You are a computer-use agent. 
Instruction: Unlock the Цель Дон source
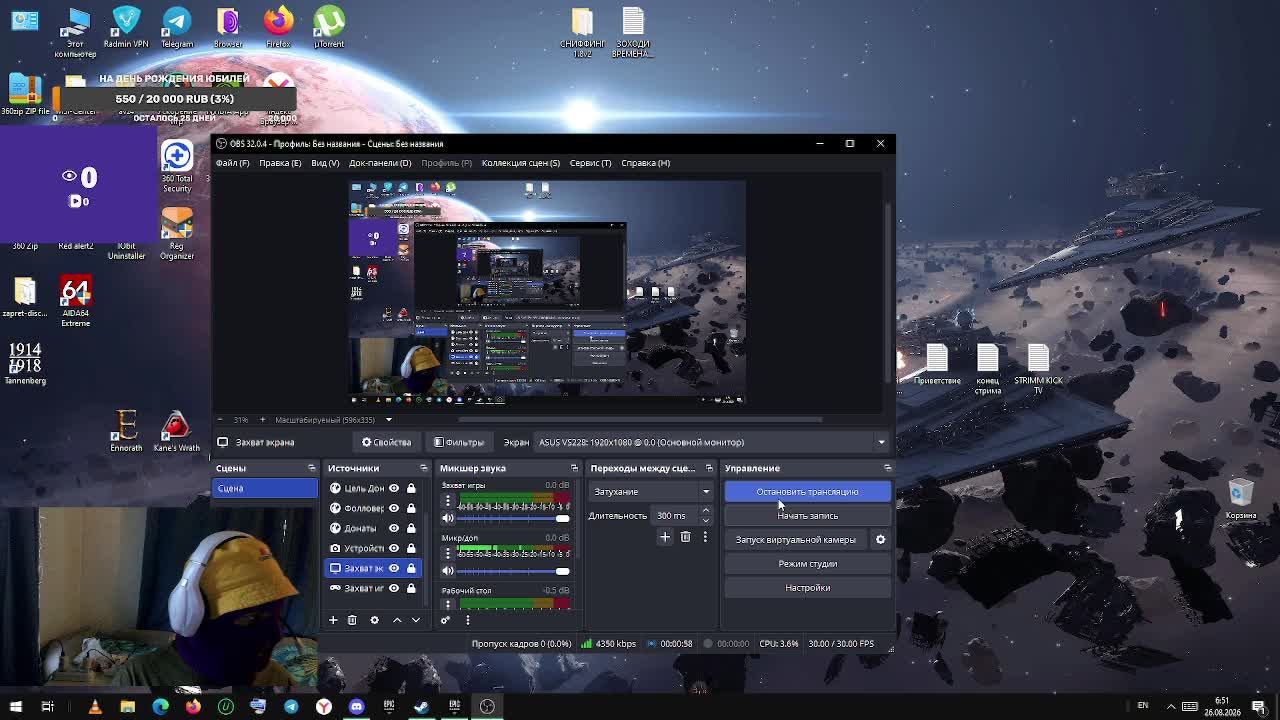tap(411, 488)
